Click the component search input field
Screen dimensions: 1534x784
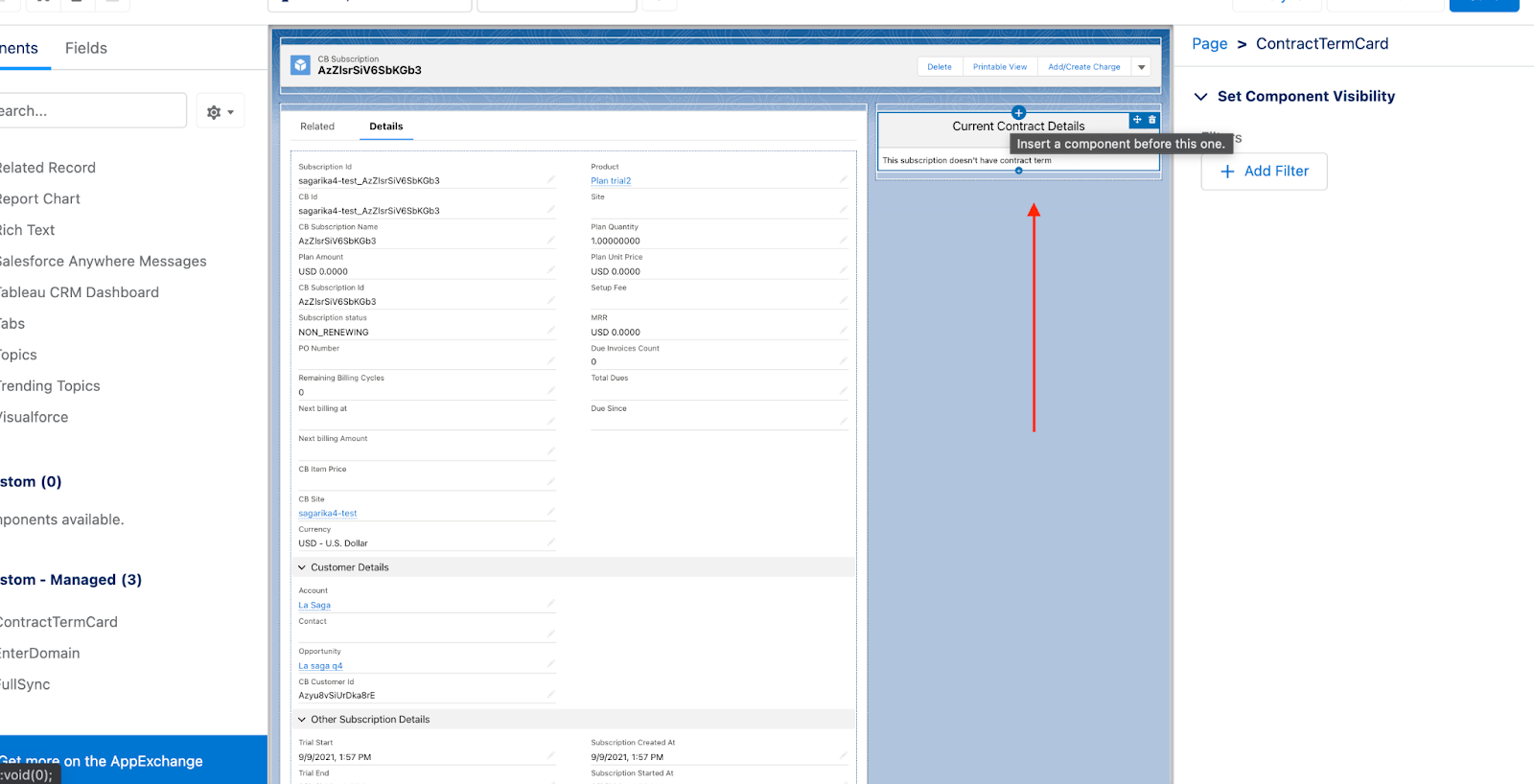91,111
